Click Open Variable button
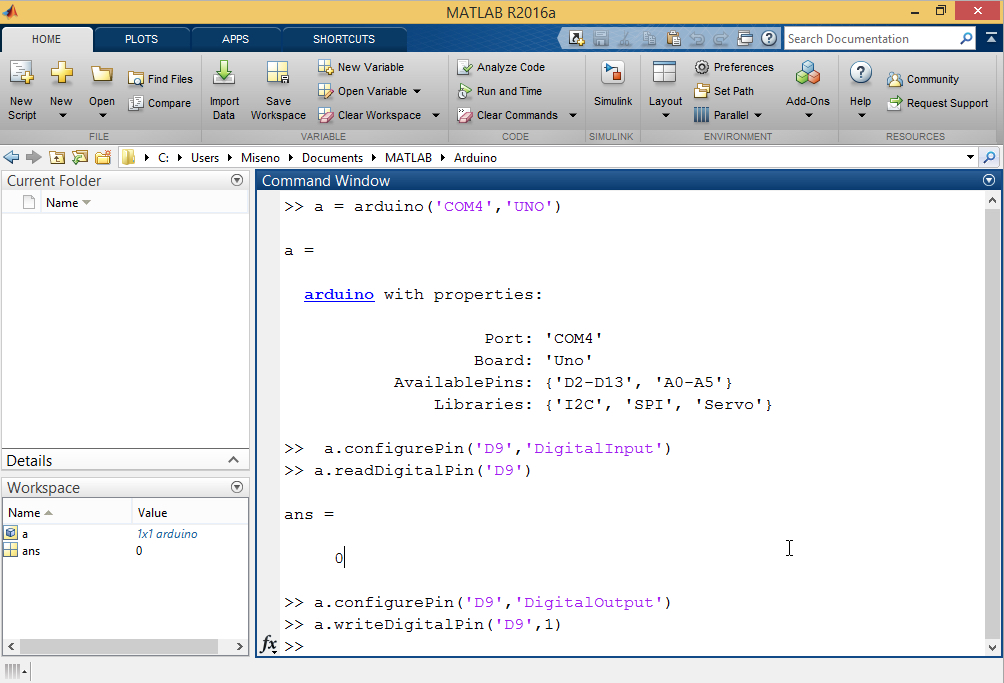This screenshot has height=683, width=1004. click(362, 91)
